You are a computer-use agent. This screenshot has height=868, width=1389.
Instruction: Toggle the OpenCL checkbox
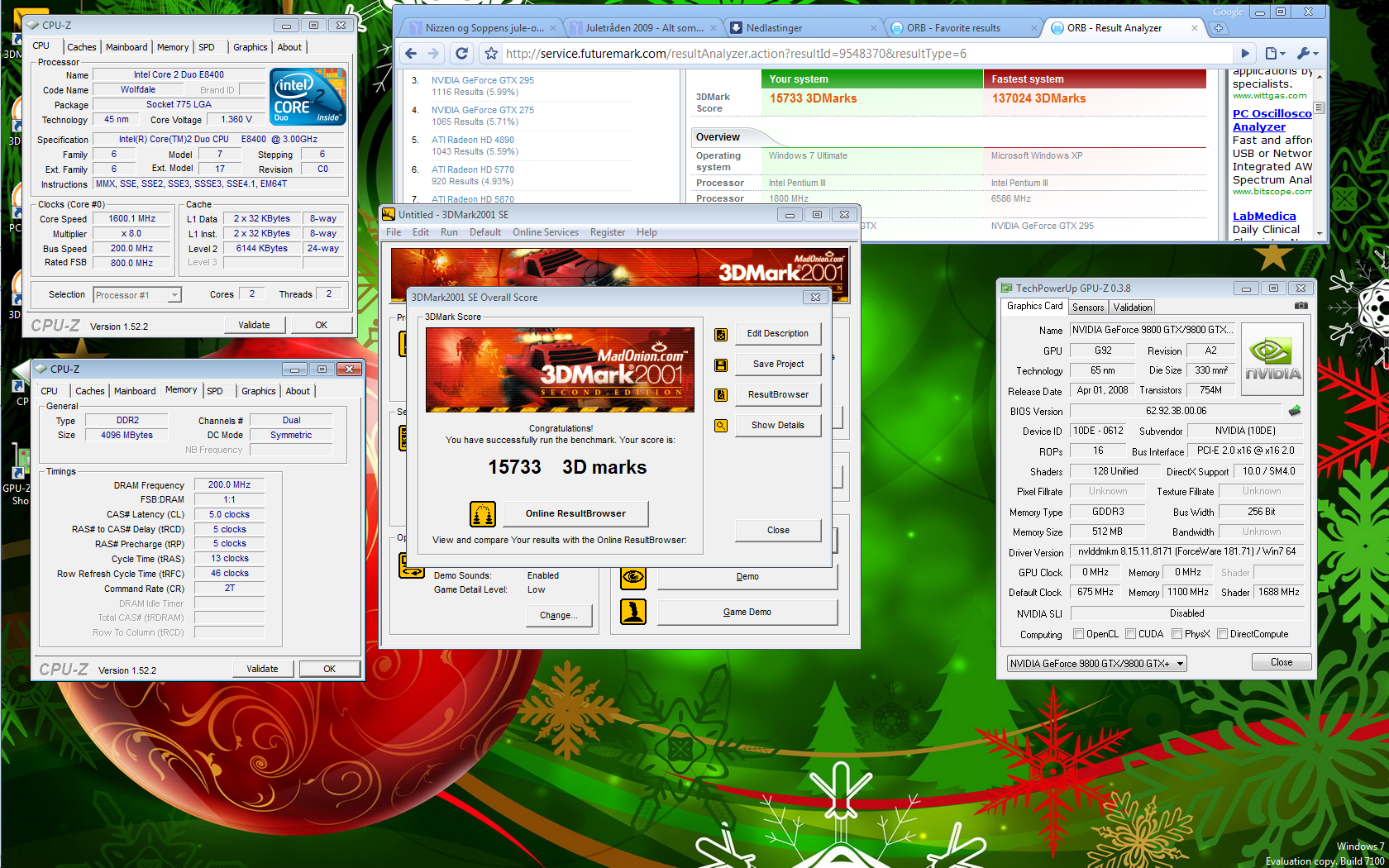1078,634
